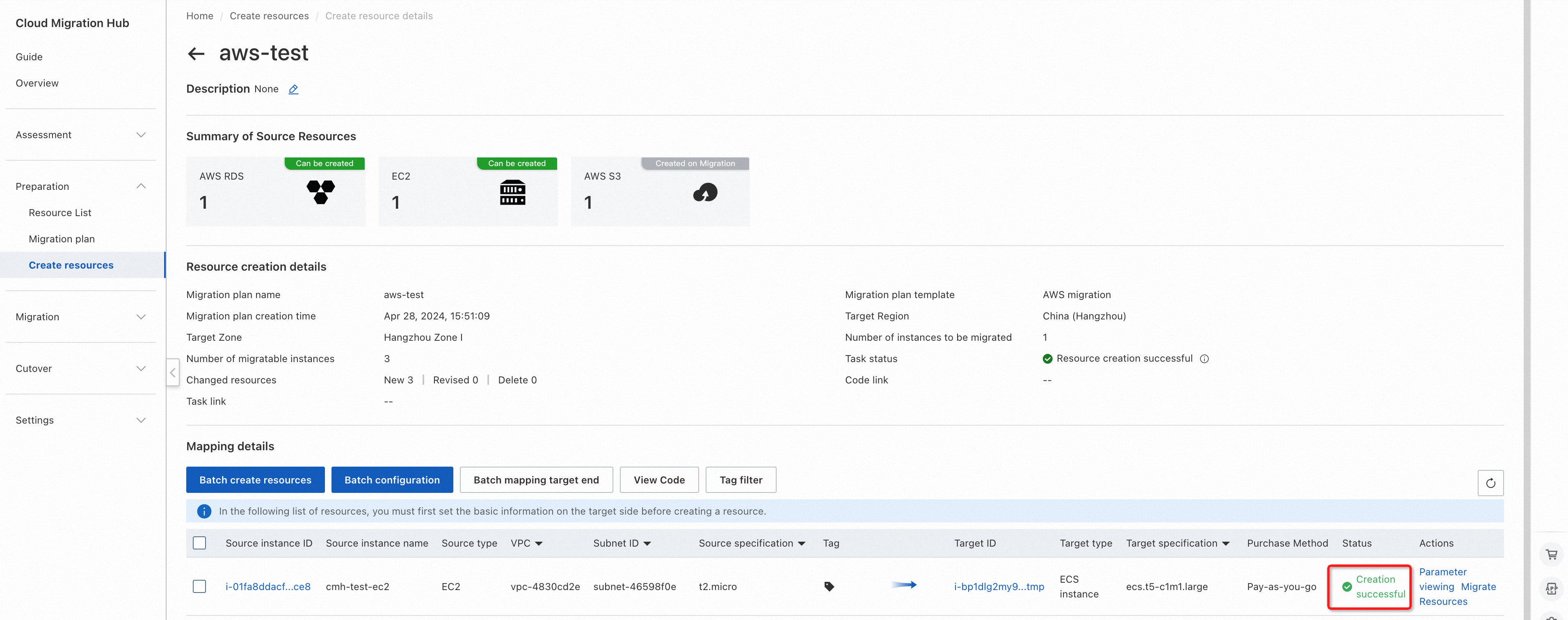Click the Tag filter button
Image resolution: width=1568 pixels, height=620 pixels.
741,480
